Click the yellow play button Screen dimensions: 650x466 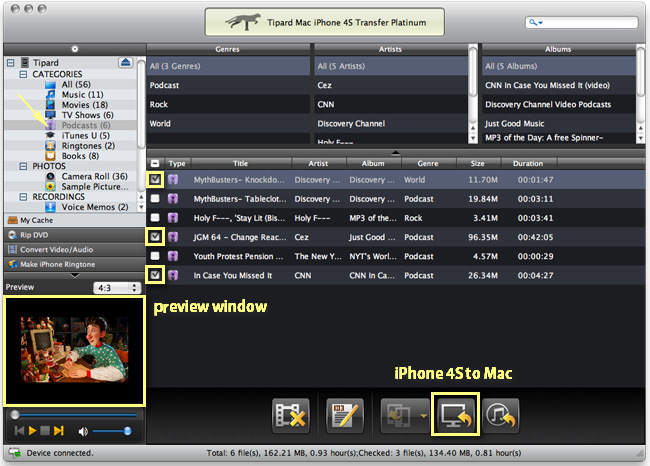pos(32,431)
